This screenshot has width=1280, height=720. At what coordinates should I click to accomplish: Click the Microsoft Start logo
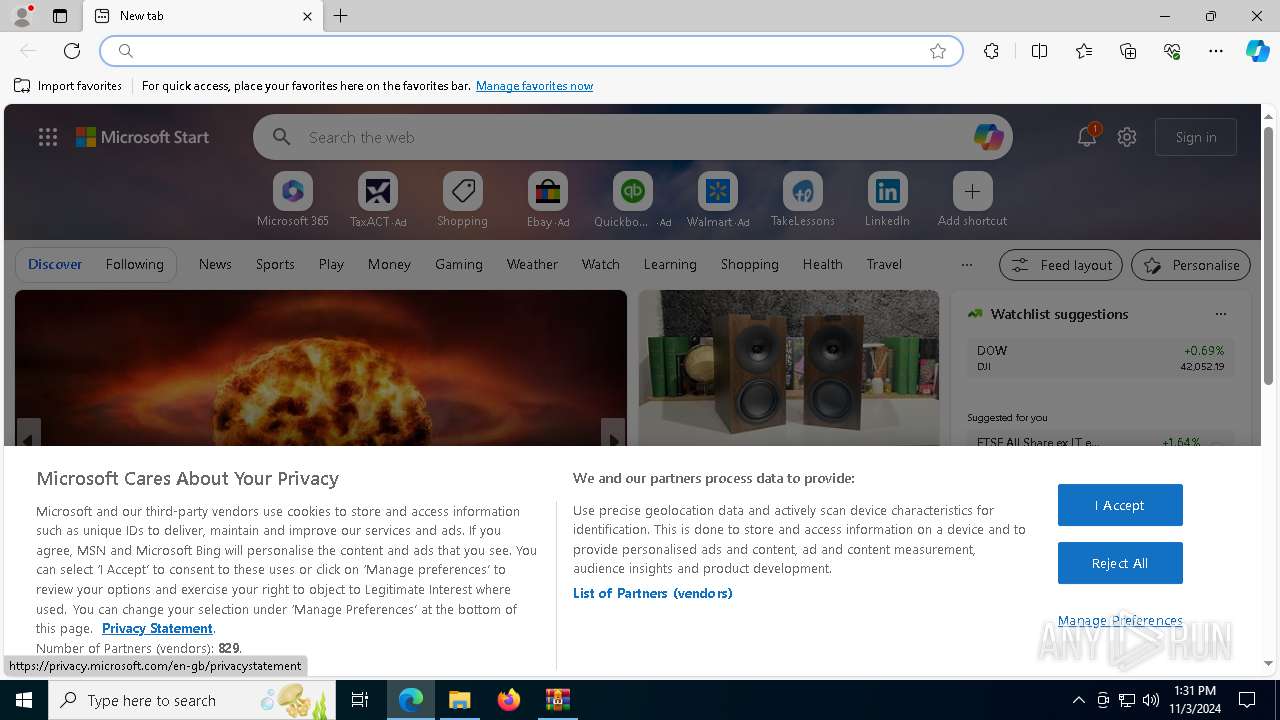coord(142,137)
